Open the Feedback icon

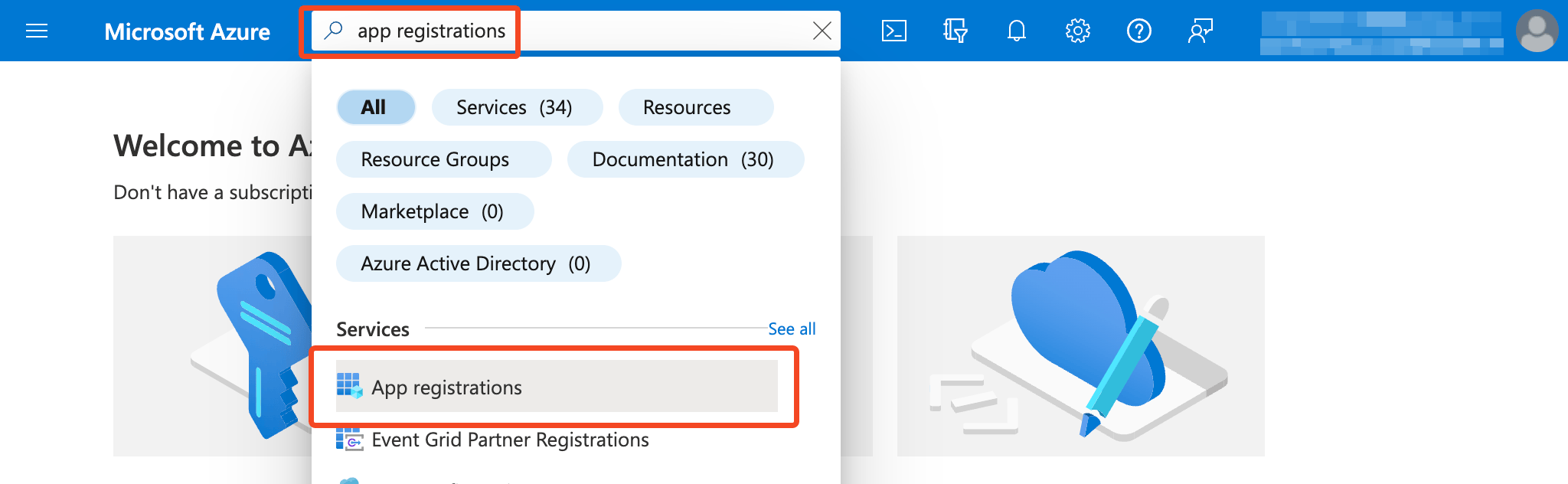point(1200,31)
